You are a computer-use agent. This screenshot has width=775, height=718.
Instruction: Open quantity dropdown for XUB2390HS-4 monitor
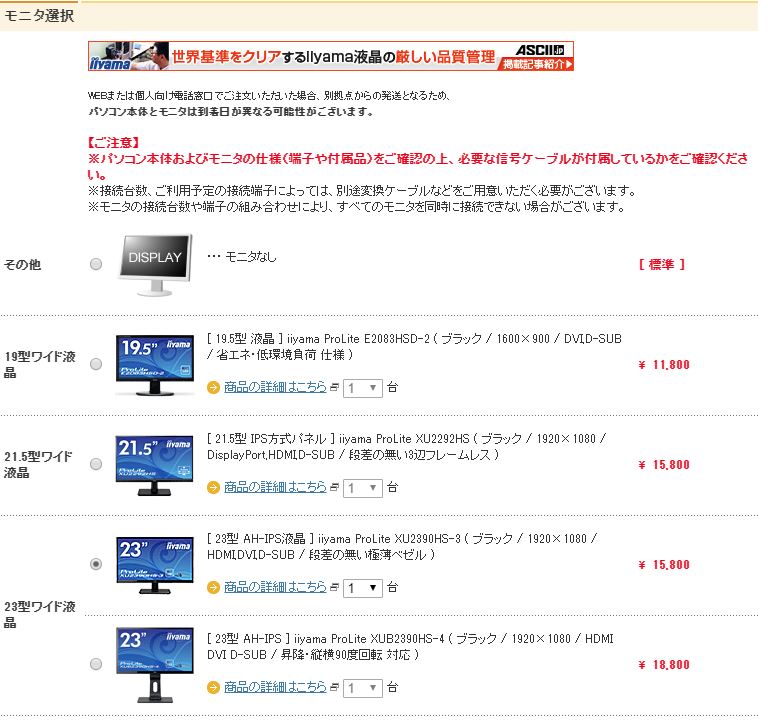(x=363, y=687)
